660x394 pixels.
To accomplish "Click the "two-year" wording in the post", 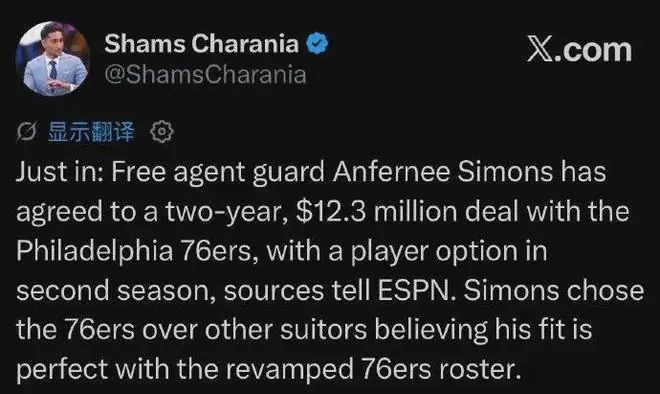I will click(223, 212).
